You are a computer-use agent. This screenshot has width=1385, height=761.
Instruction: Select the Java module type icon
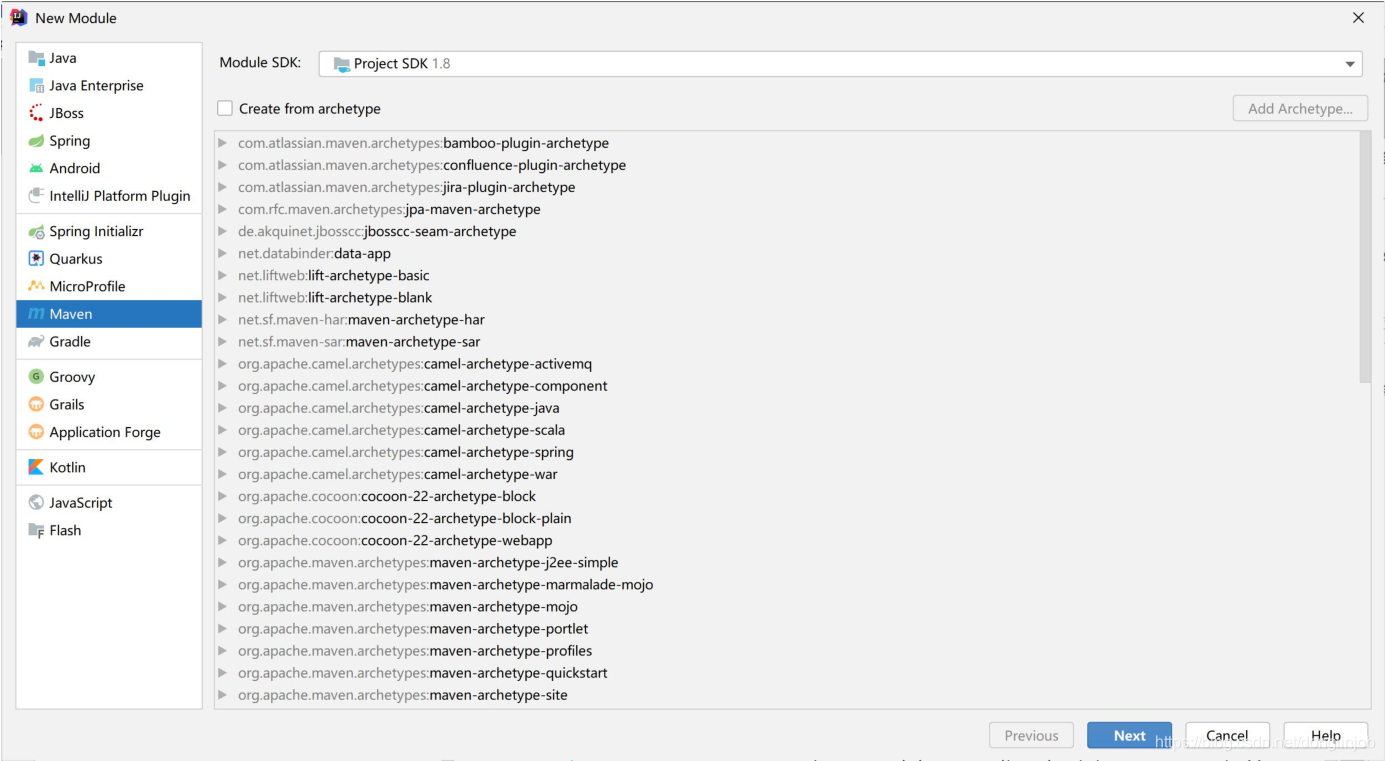[x=37, y=58]
